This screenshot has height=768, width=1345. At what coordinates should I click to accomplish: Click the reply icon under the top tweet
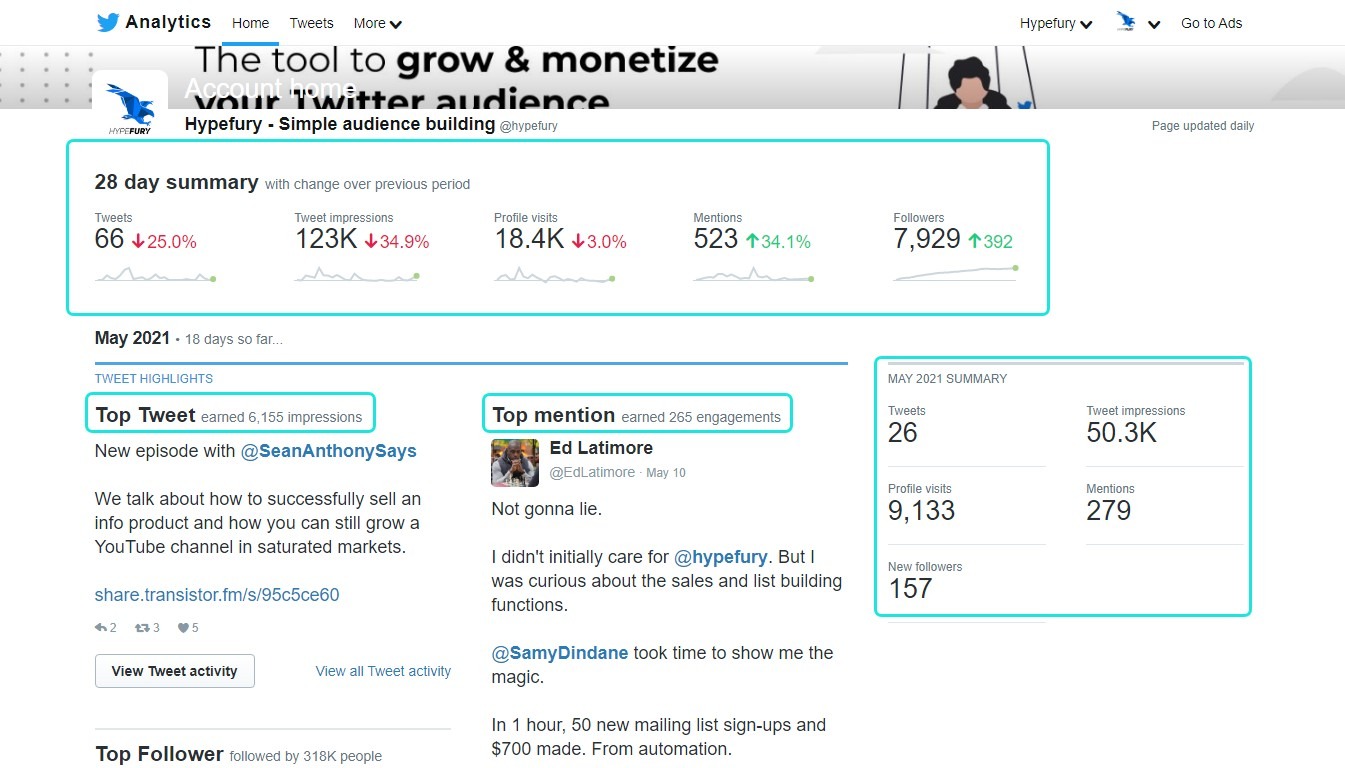pos(100,627)
